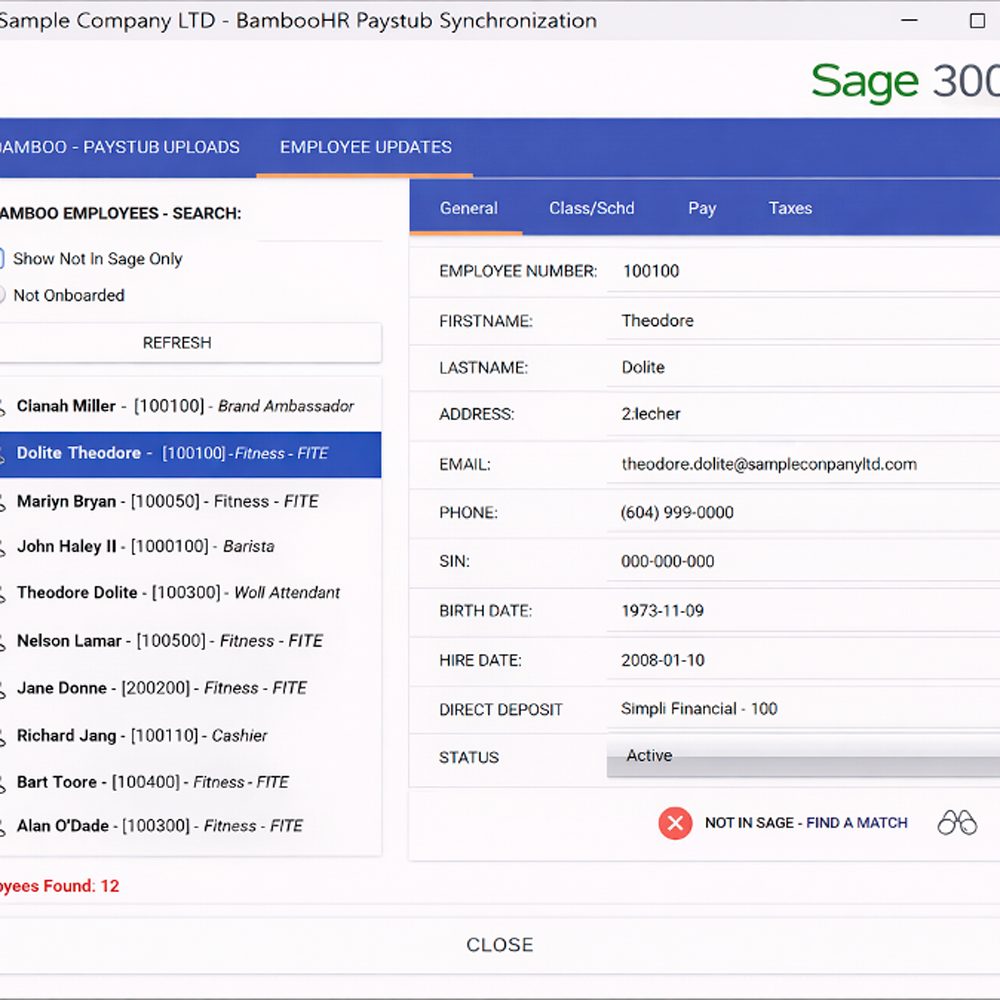
Task: Click the Employee Number field 100100
Action: (803, 271)
